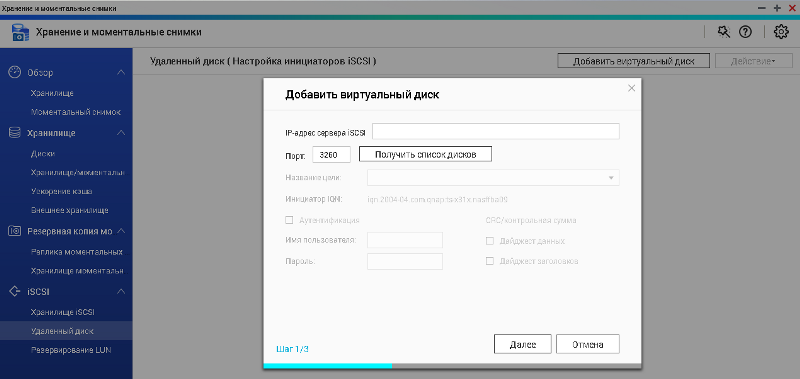The height and width of the screenshot is (379, 800).
Task: Open the global settings gear icon
Action: point(781,32)
